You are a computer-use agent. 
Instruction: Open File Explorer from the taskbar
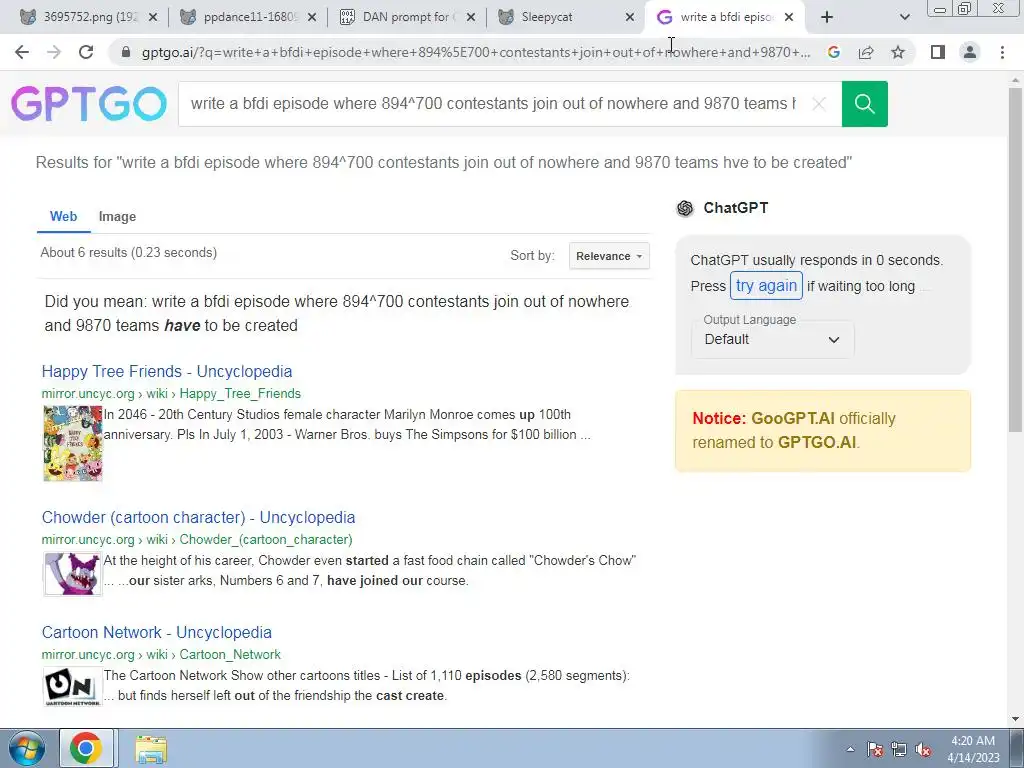[x=151, y=748]
